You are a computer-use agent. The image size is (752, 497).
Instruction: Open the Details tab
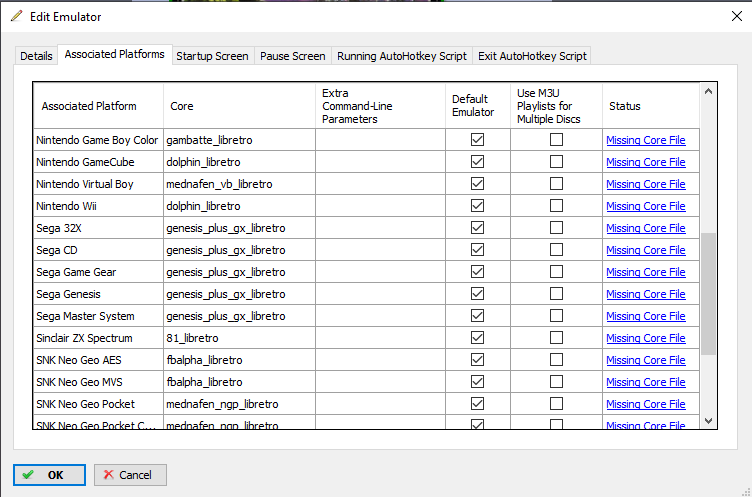(36, 56)
